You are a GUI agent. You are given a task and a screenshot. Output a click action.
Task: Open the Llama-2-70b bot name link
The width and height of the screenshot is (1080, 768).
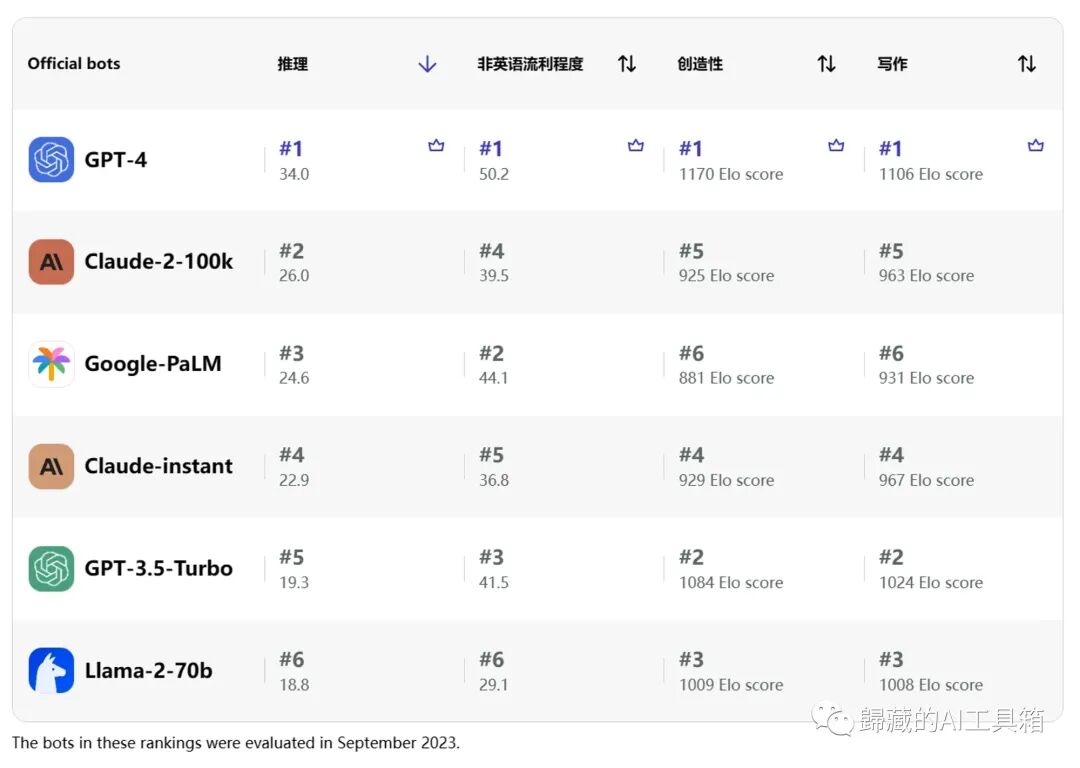(148, 671)
